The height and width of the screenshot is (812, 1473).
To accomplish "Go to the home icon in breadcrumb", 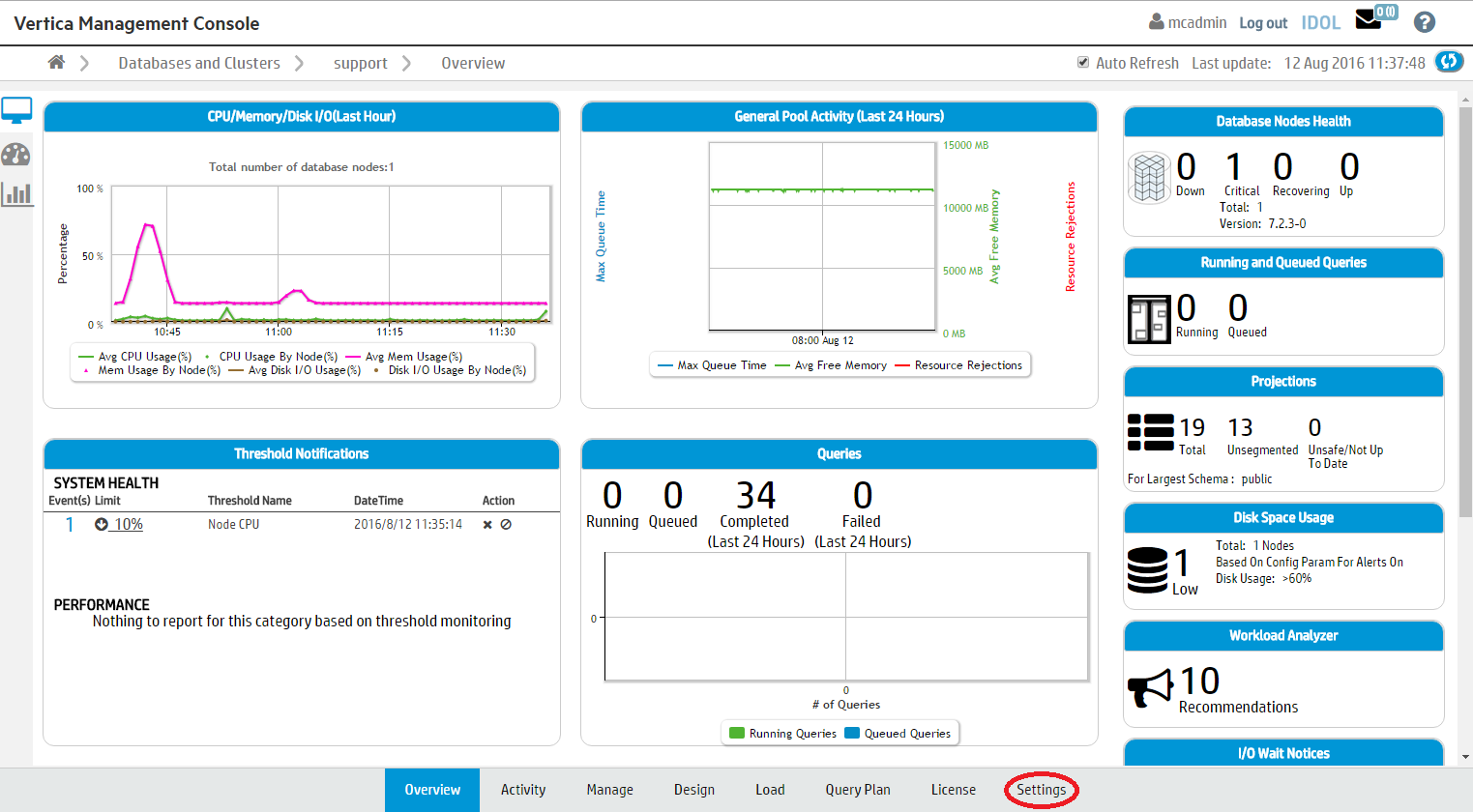I will (56, 63).
